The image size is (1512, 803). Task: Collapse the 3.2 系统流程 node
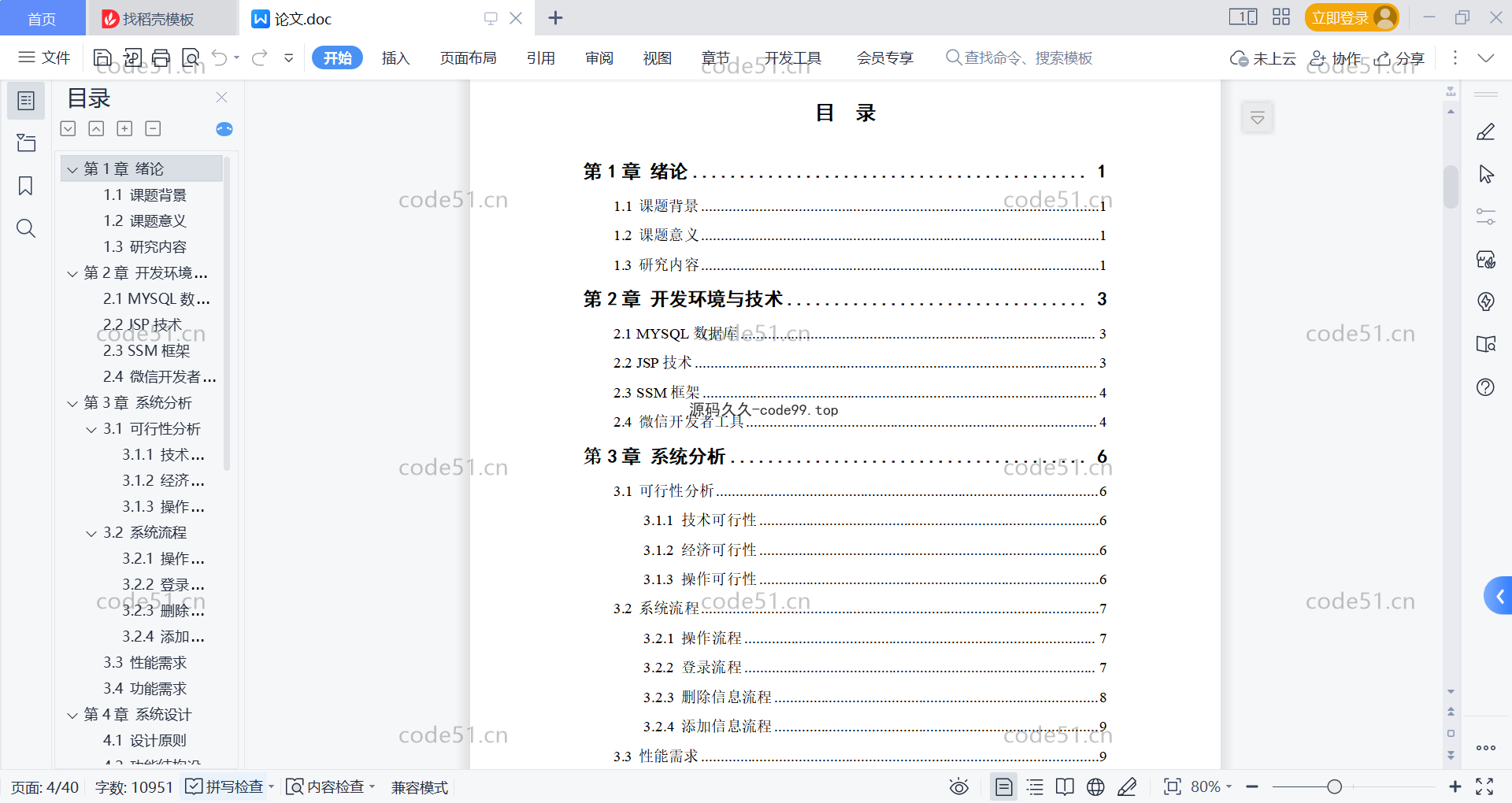point(91,534)
